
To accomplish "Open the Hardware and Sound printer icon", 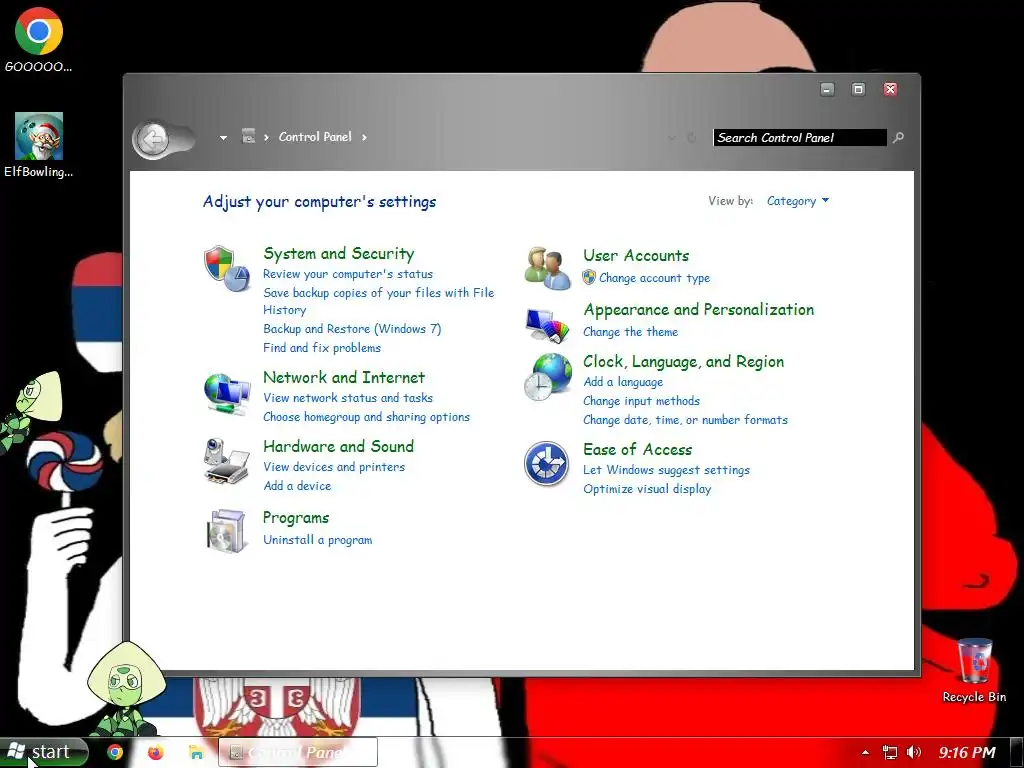I will click(226, 461).
